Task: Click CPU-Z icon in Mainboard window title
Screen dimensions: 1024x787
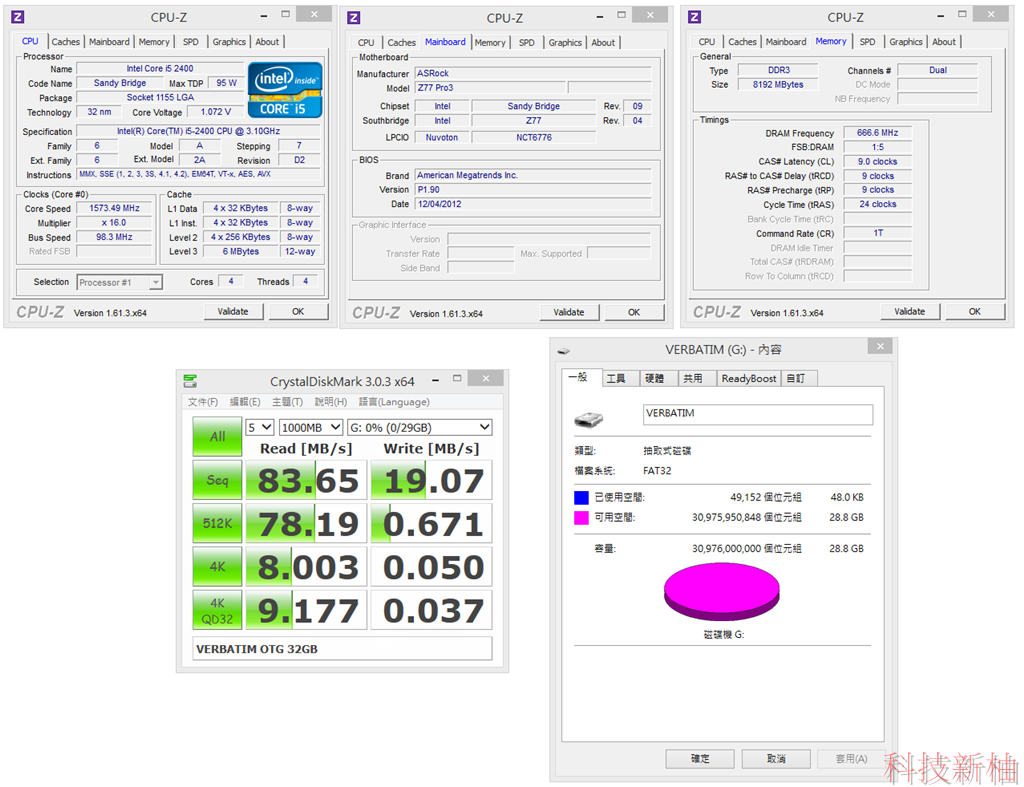Action: [x=353, y=18]
